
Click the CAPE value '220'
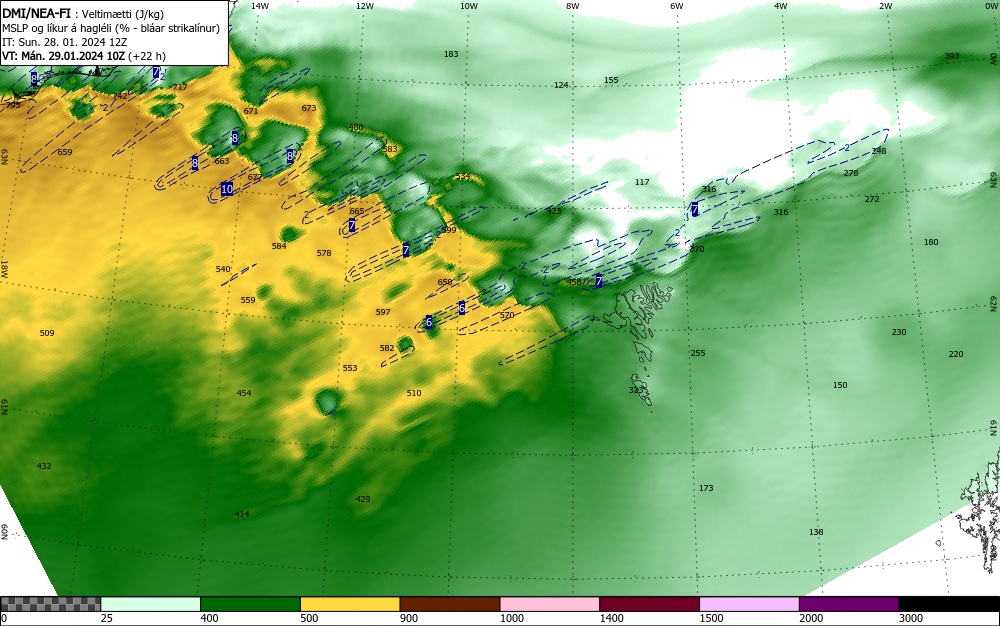(x=955, y=354)
